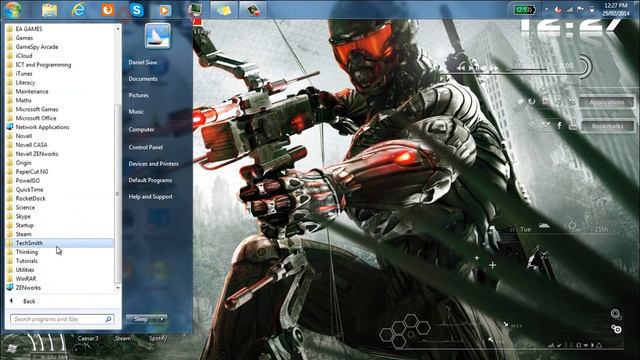
Task: Open the orange browser taskbar icon
Action: click(108, 10)
